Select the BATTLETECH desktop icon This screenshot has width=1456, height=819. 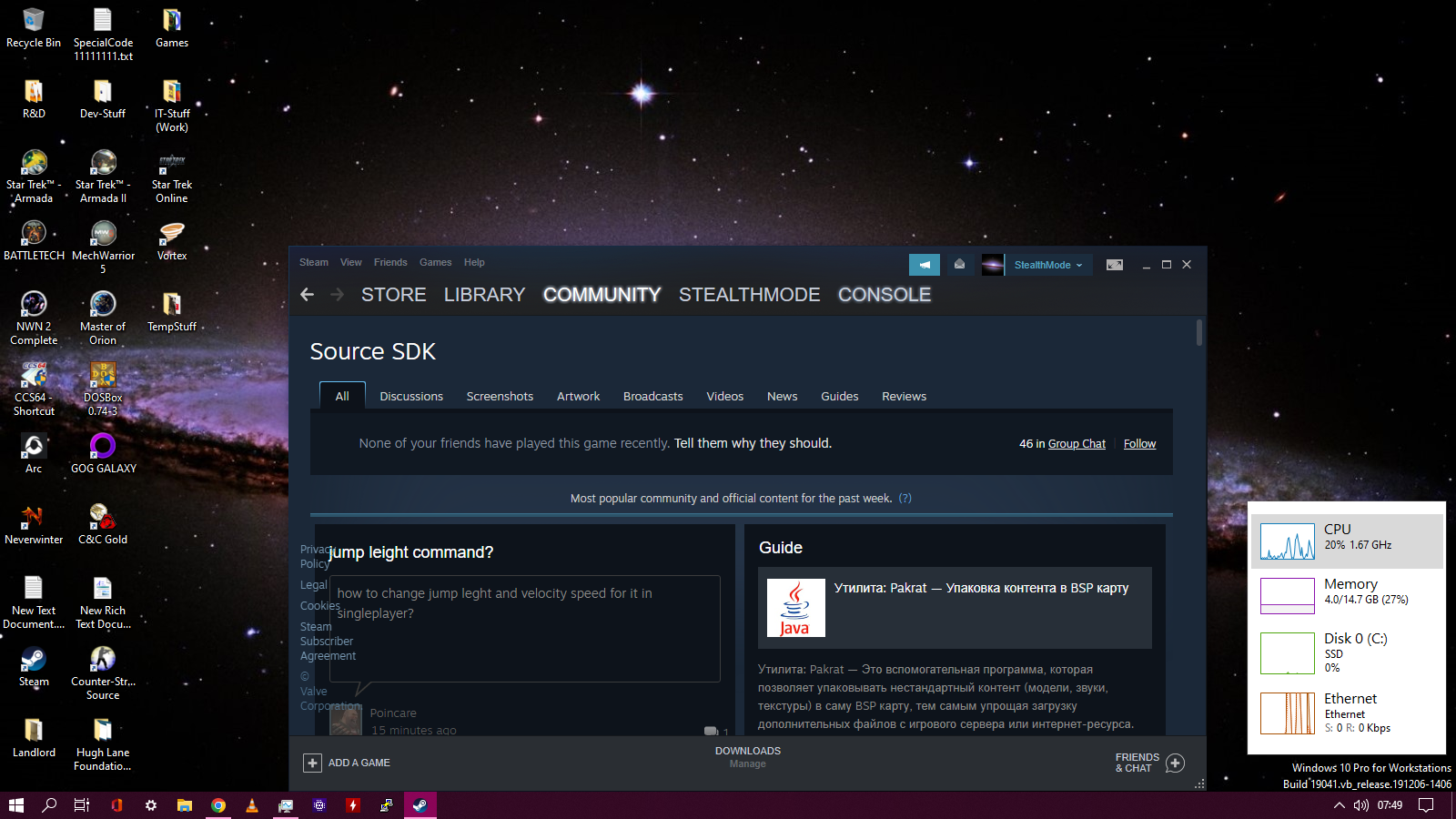point(34,241)
